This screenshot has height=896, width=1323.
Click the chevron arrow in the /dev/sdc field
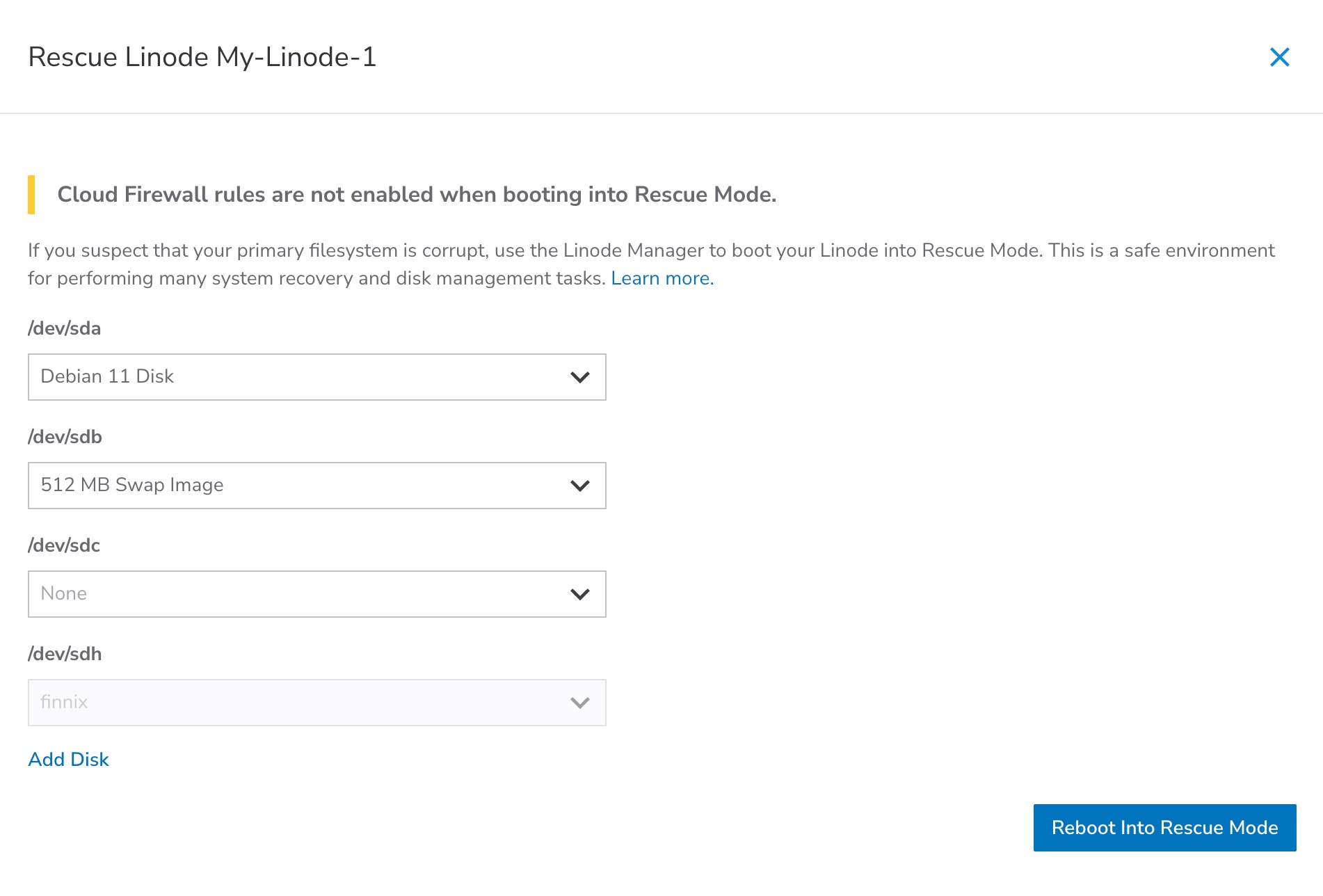pyautogui.click(x=579, y=594)
